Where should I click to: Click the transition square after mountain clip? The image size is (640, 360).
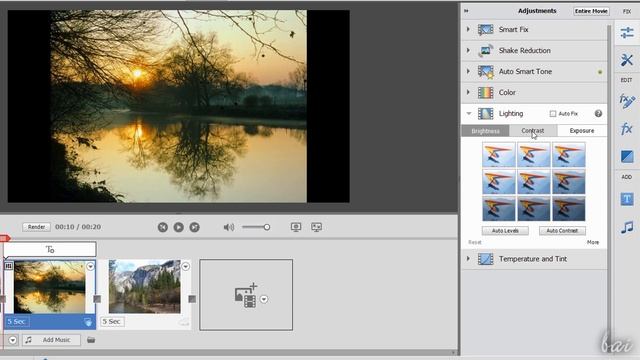192,299
